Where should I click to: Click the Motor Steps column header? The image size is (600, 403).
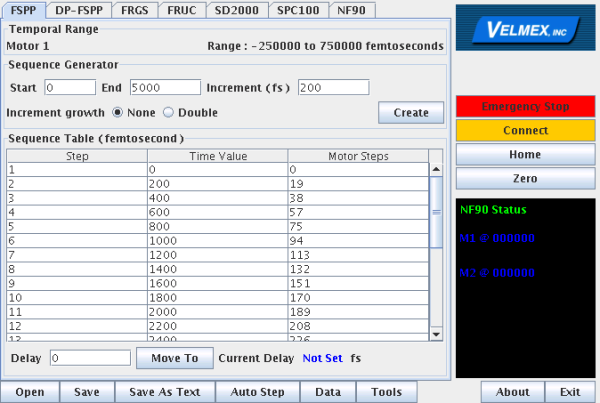click(359, 156)
